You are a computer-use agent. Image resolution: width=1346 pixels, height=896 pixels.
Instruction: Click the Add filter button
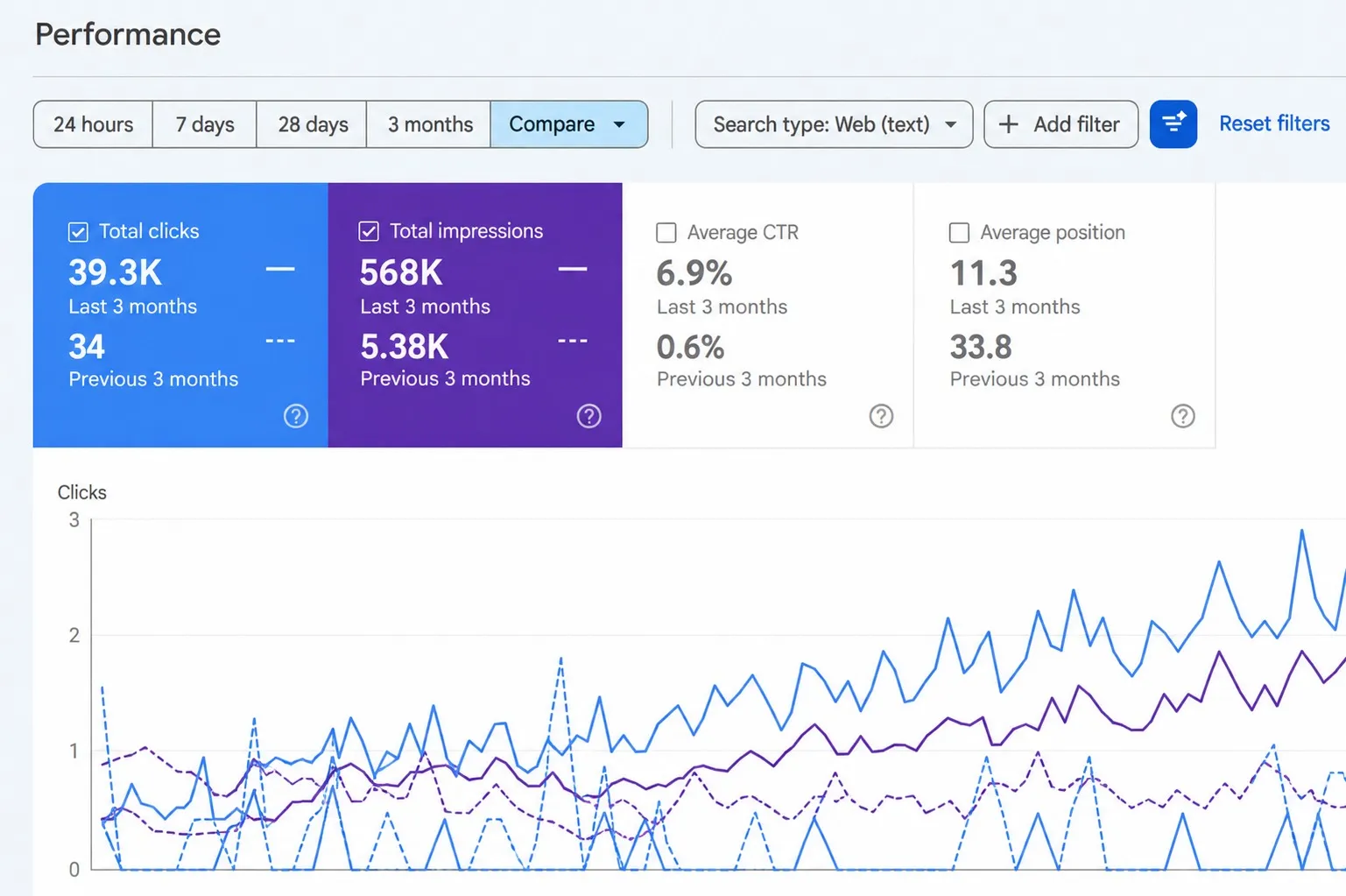pyautogui.click(x=1061, y=124)
